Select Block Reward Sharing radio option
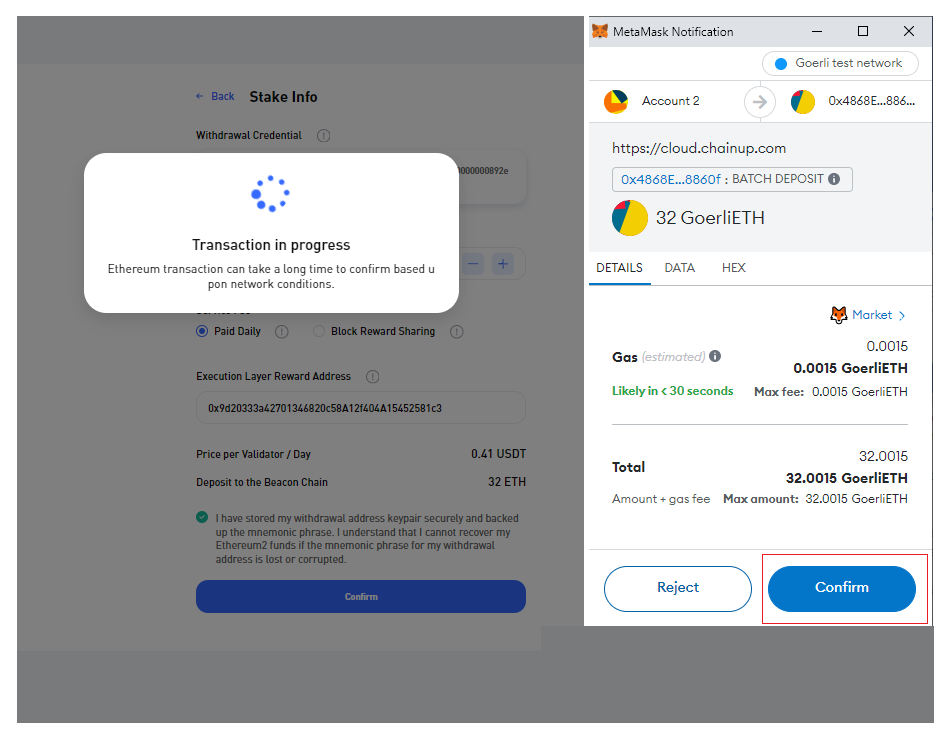This screenshot has width=942, height=733. (x=320, y=331)
